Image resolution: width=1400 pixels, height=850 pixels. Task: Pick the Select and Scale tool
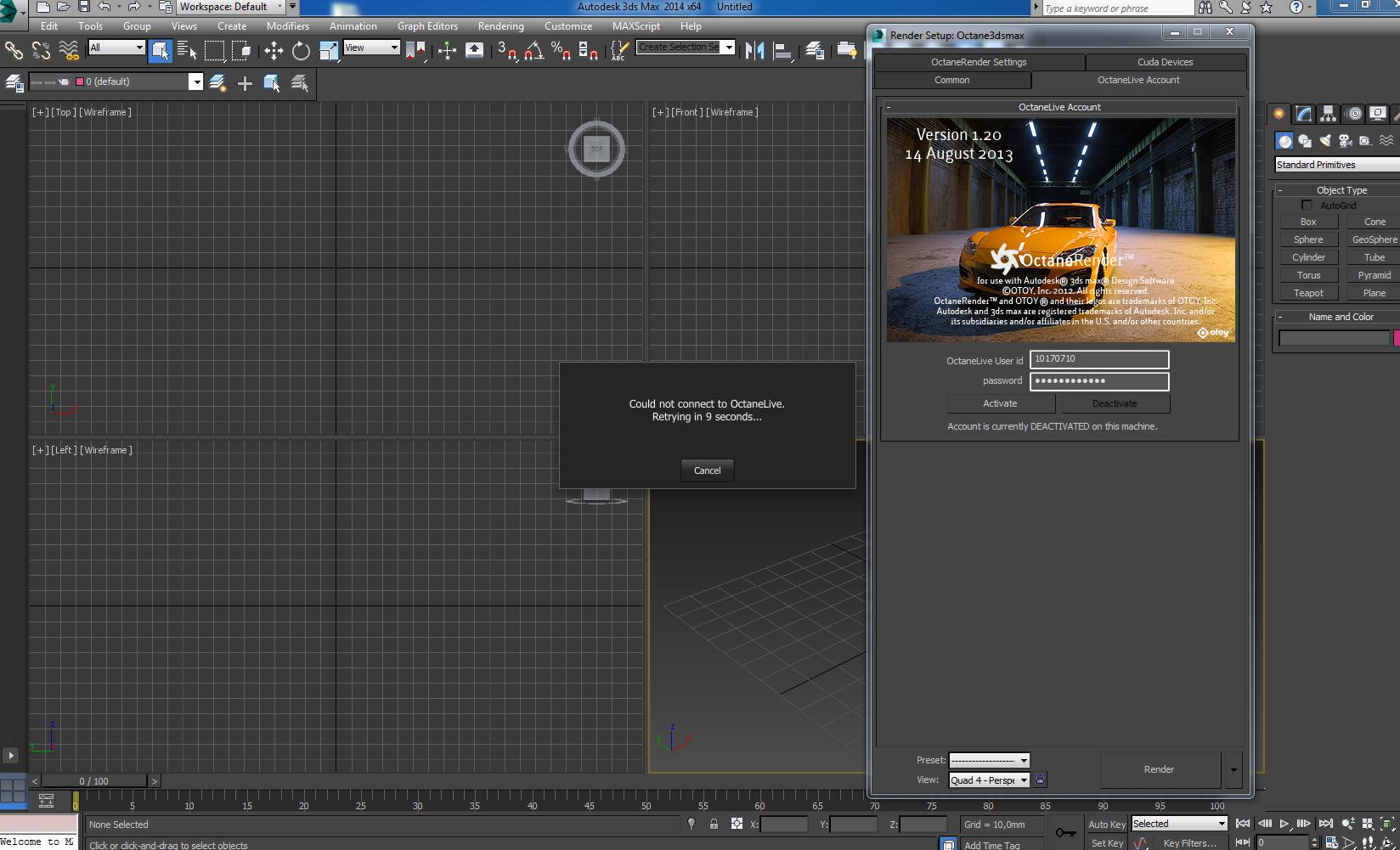coord(329,51)
